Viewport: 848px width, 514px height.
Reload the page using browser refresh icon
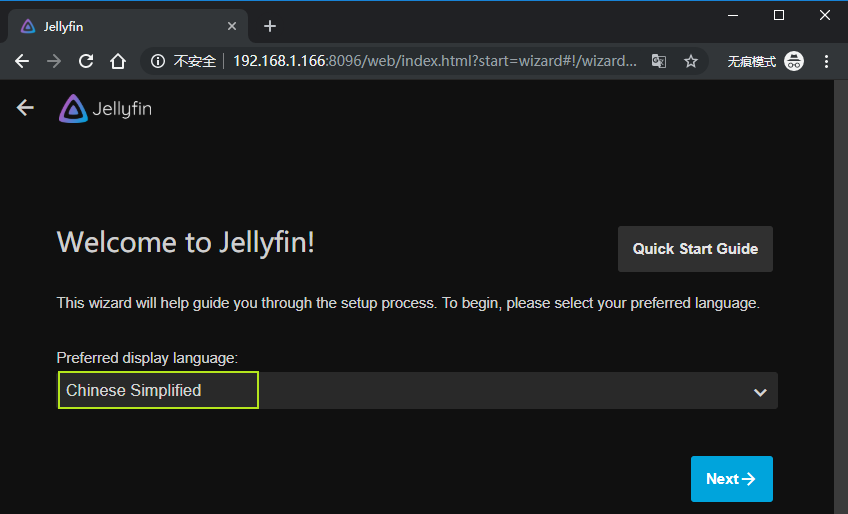click(86, 61)
